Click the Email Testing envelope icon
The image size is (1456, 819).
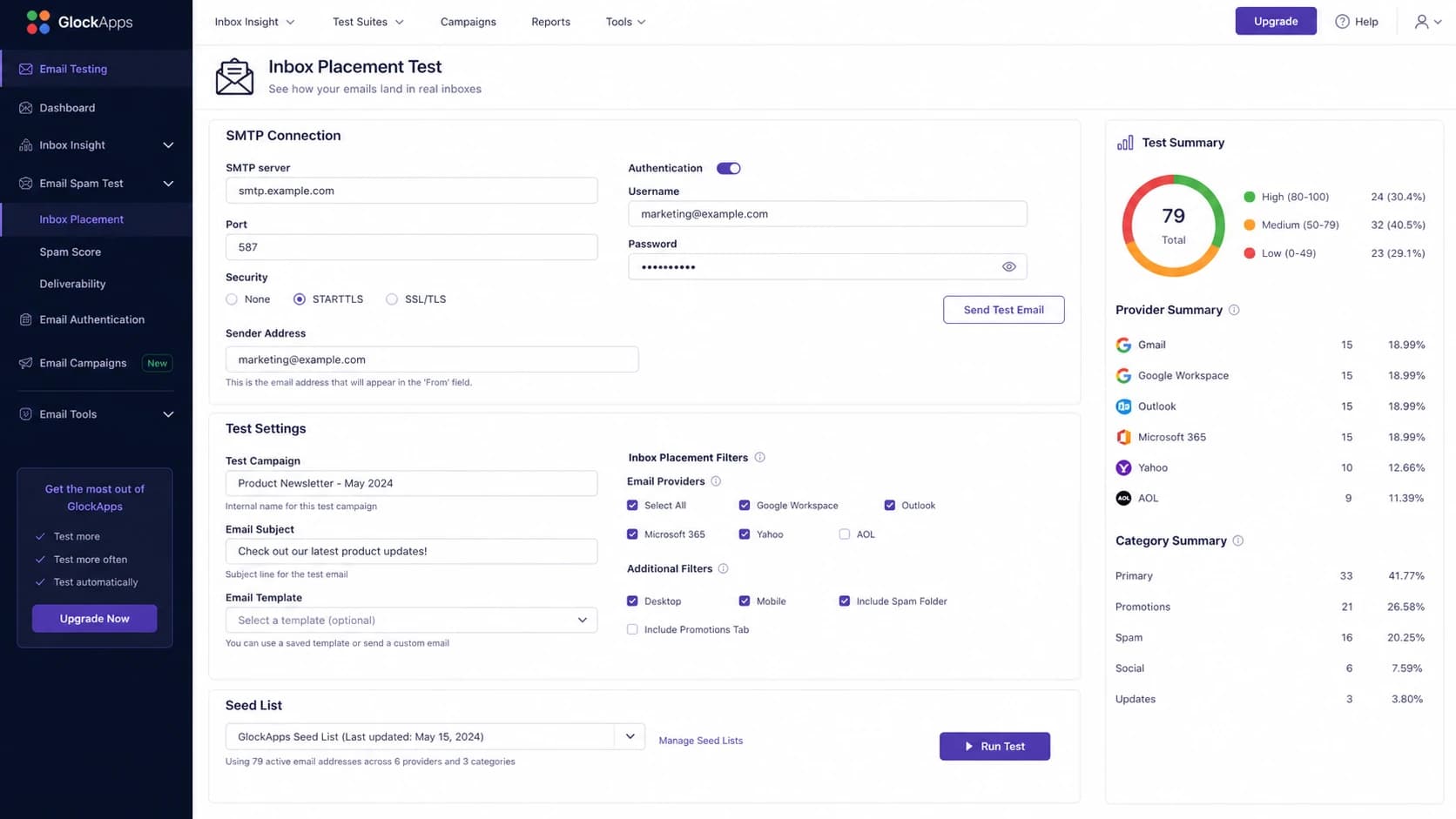click(x=25, y=69)
